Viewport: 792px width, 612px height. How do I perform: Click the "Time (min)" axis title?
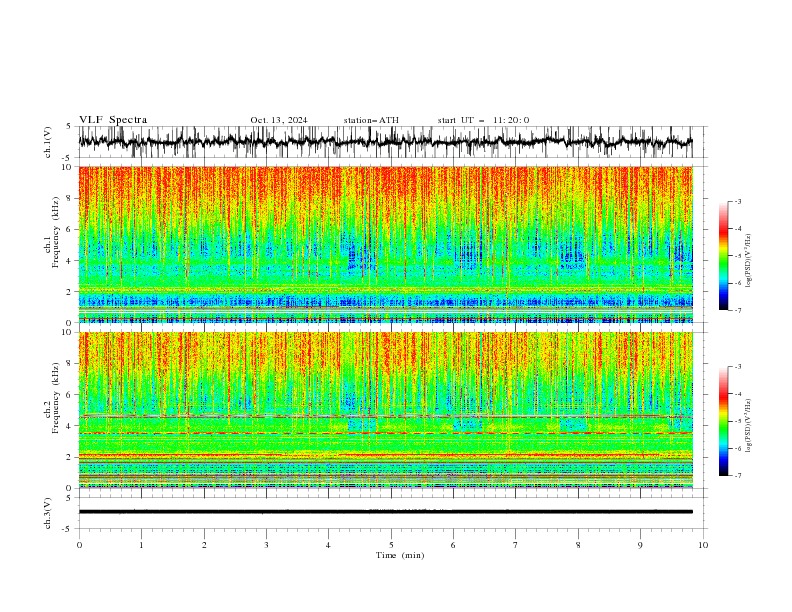click(400, 555)
